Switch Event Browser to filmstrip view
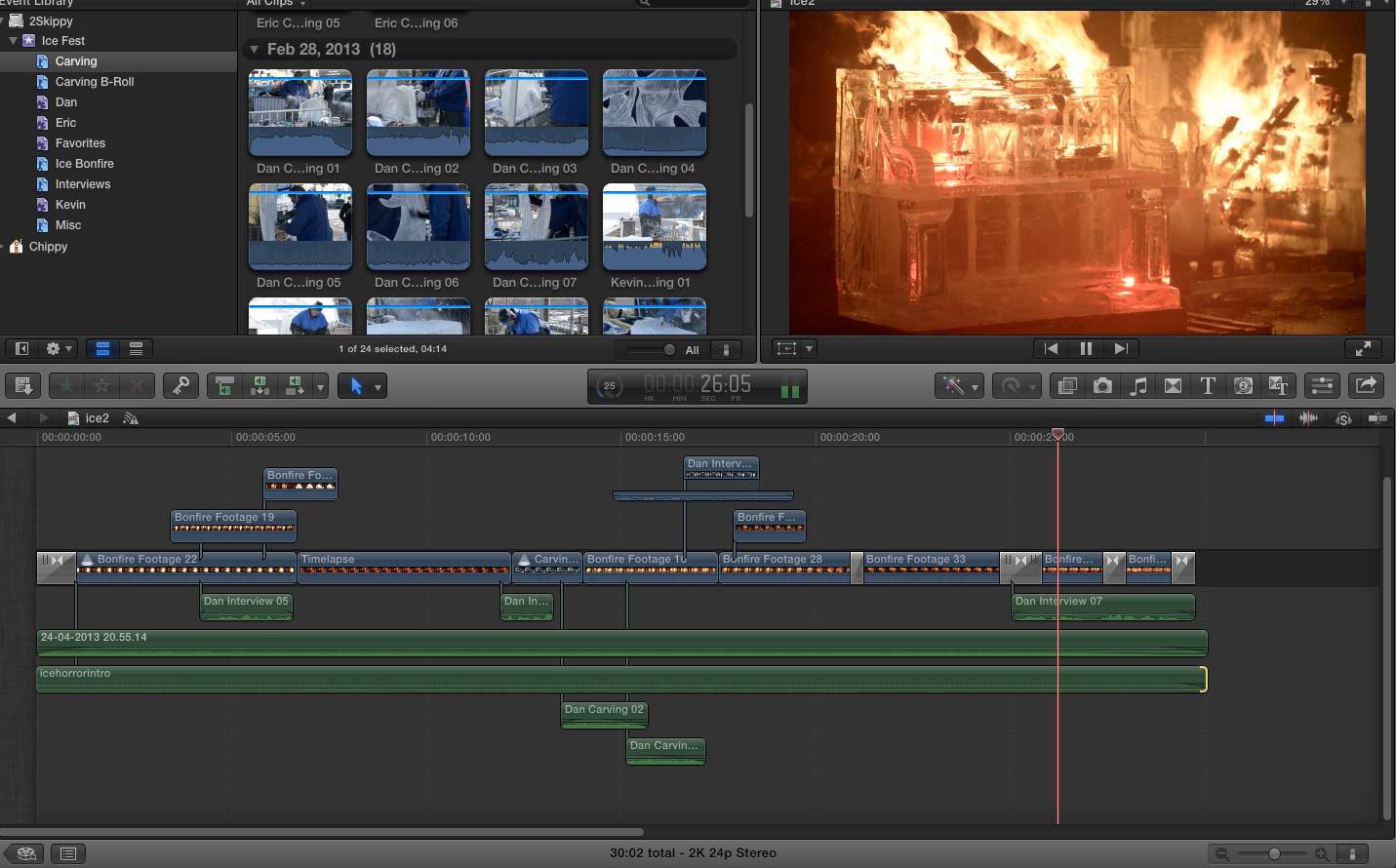This screenshot has height=868, width=1396. (x=102, y=348)
